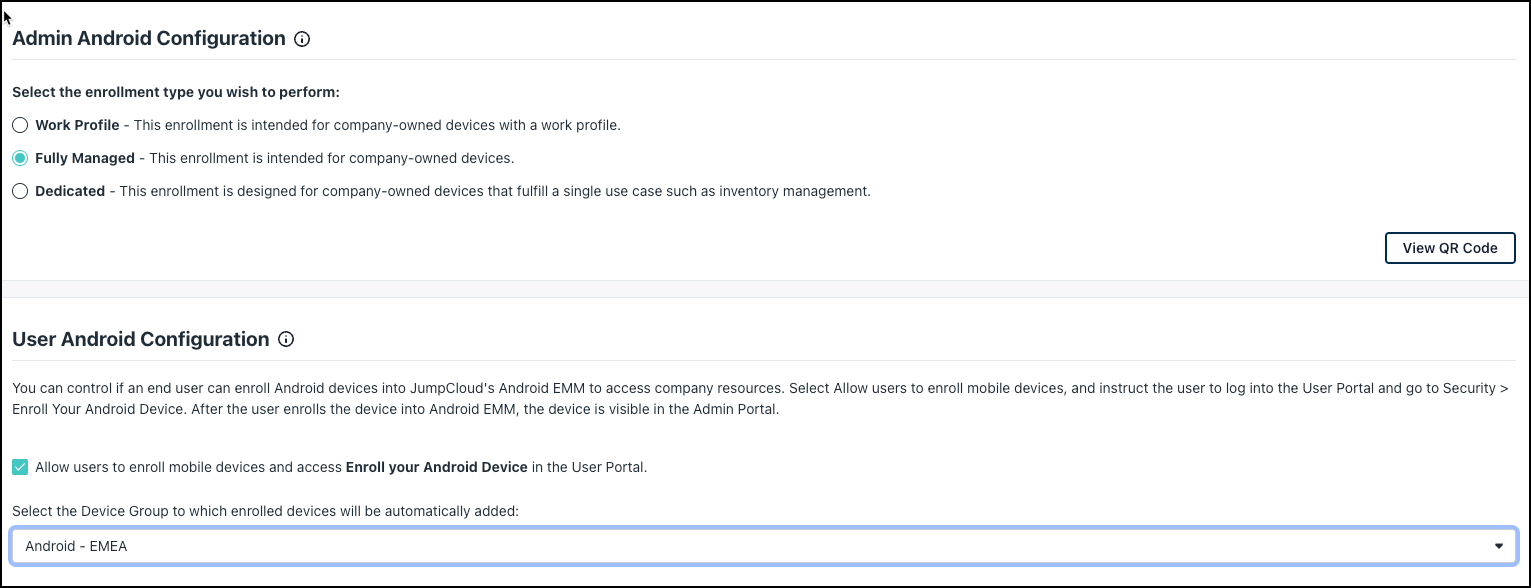Image resolution: width=1531 pixels, height=588 pixels.
Task: Uncheck Allow users to enroll mobile devices
Action: 20,467
